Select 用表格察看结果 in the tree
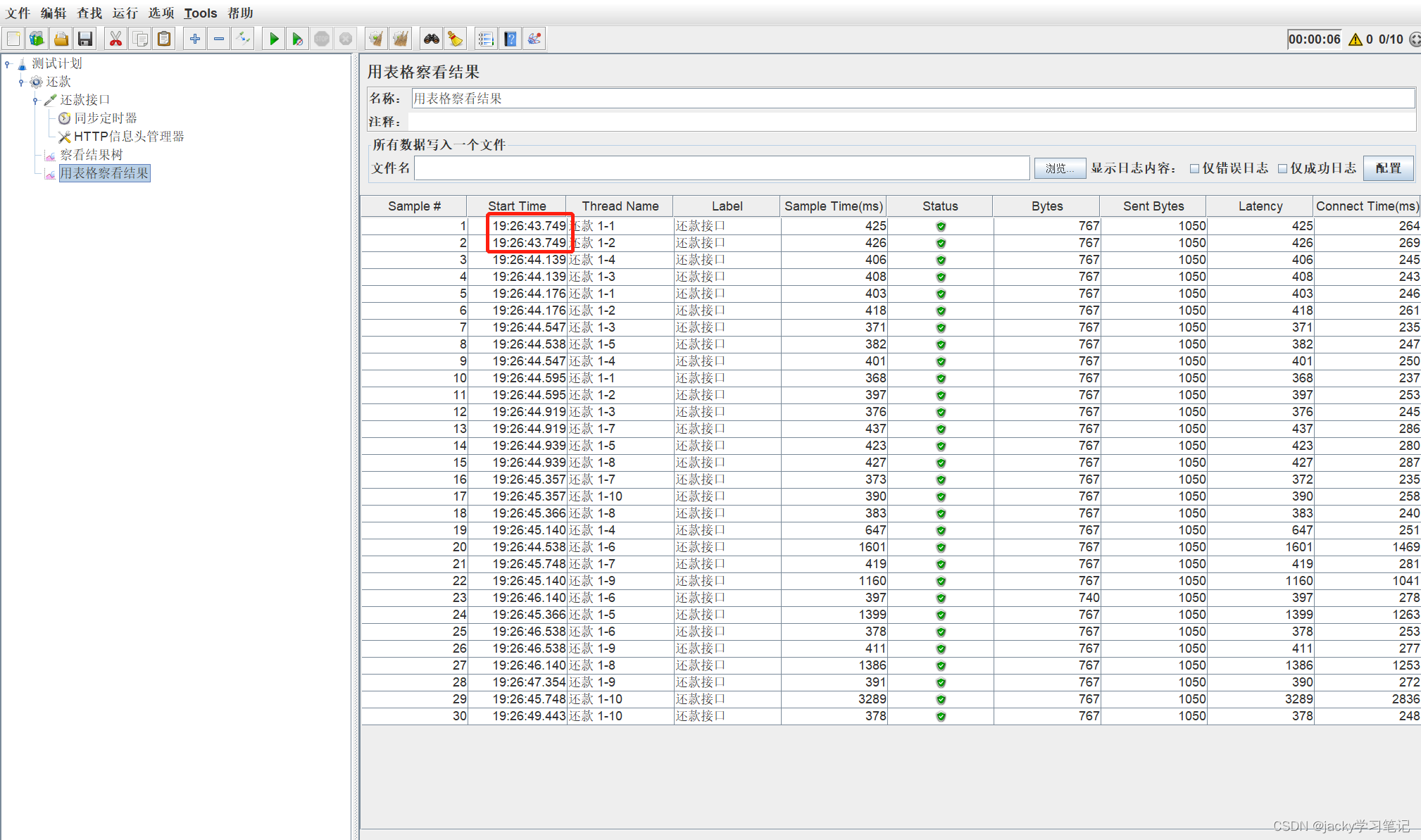The width and height of the screenshot is (1421, 840). [x=104, y=173]
